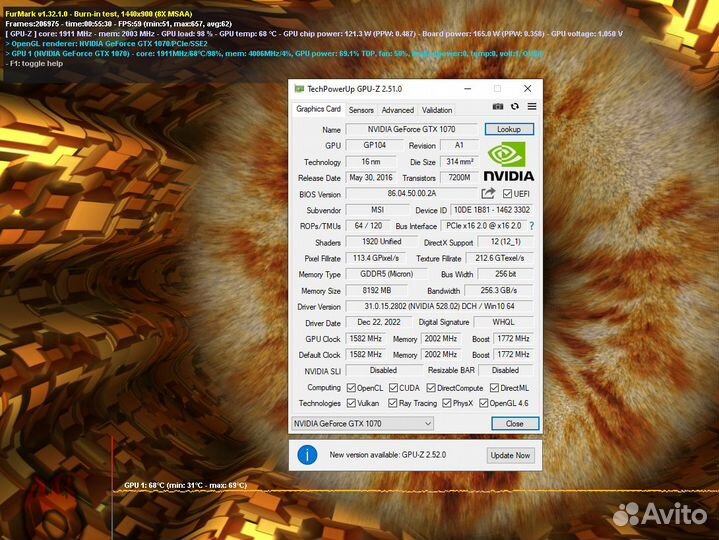
Task: Switch to the Advanced tab
Action: (x=397, y=110)
